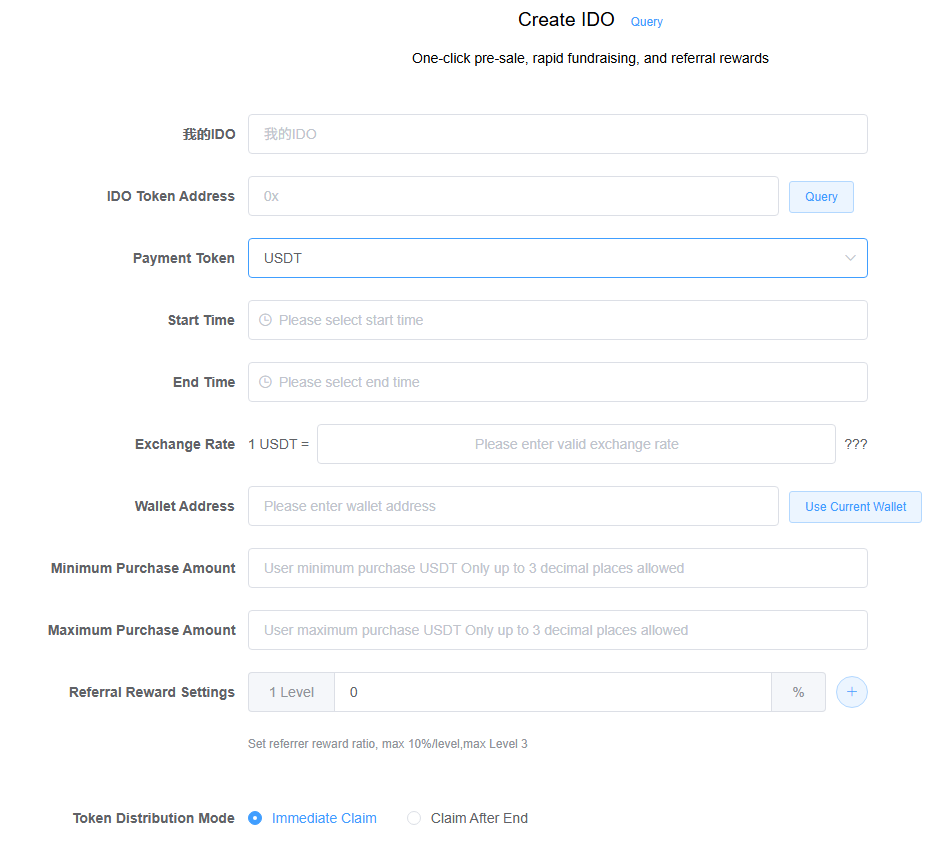
Task: Expand the Payment Token dropdown arrow
Action: pos(850,258)
